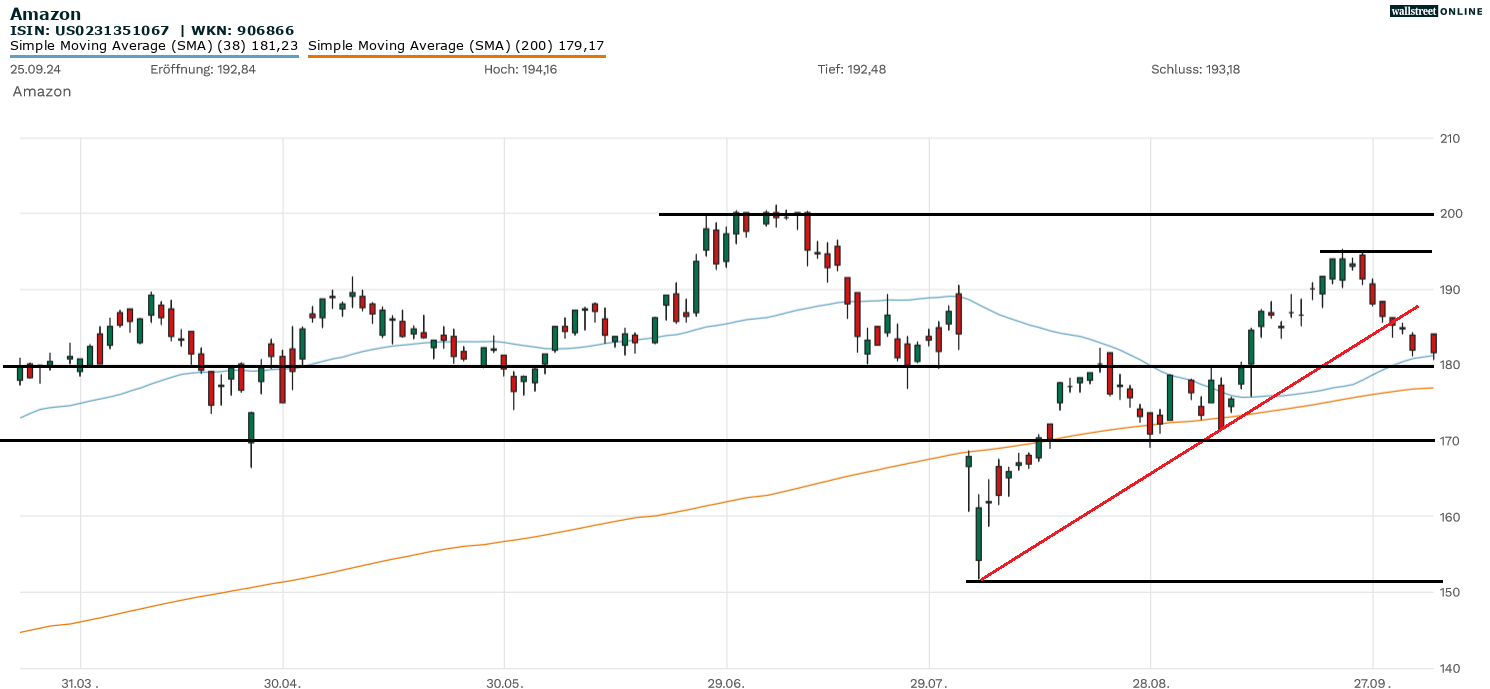This screenshot has width=1490, height=689.
Task: Click the SMA (38) 181,23 legend
Action: [154, 45]
